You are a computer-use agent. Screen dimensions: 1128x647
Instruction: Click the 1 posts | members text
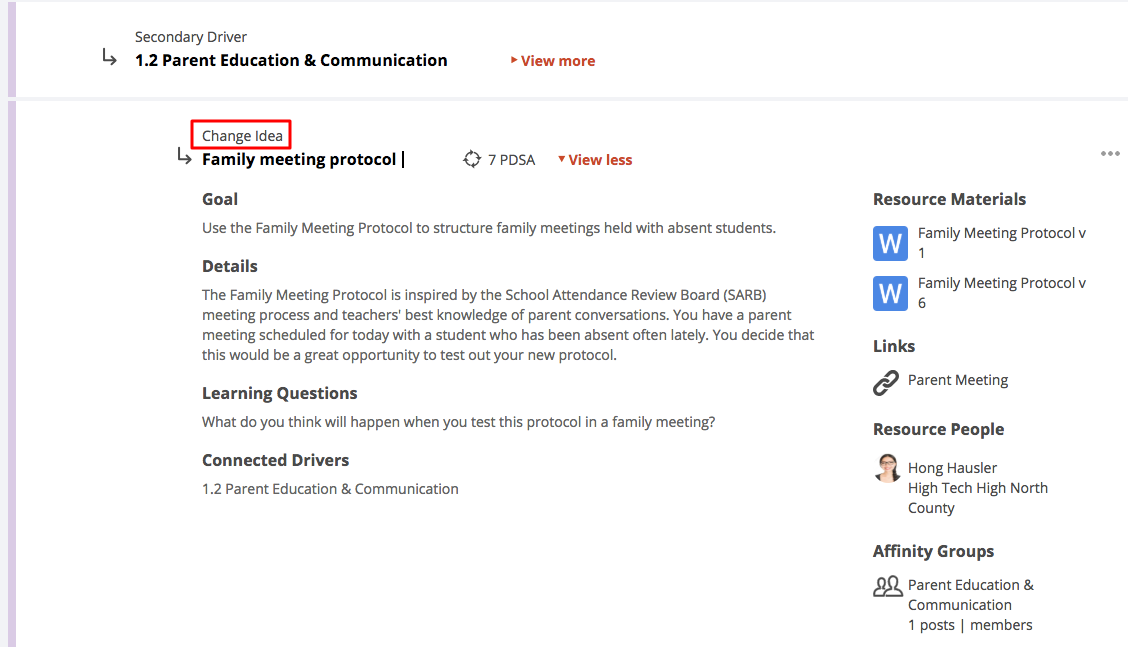point(970,625)
